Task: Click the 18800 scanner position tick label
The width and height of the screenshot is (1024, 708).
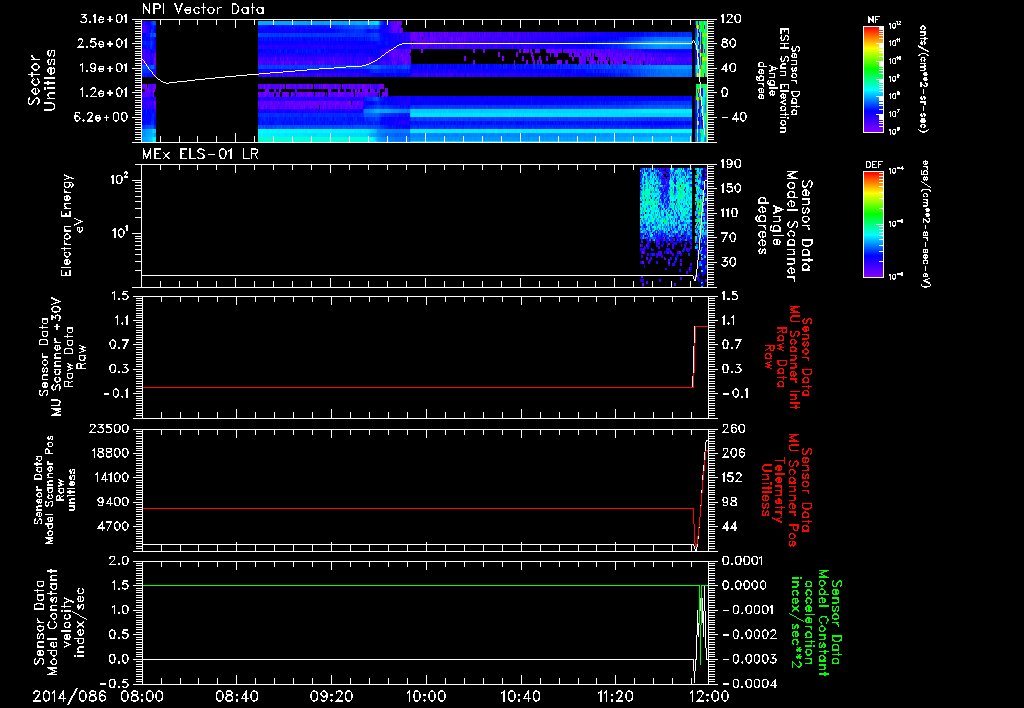Action: coord(108,453)
